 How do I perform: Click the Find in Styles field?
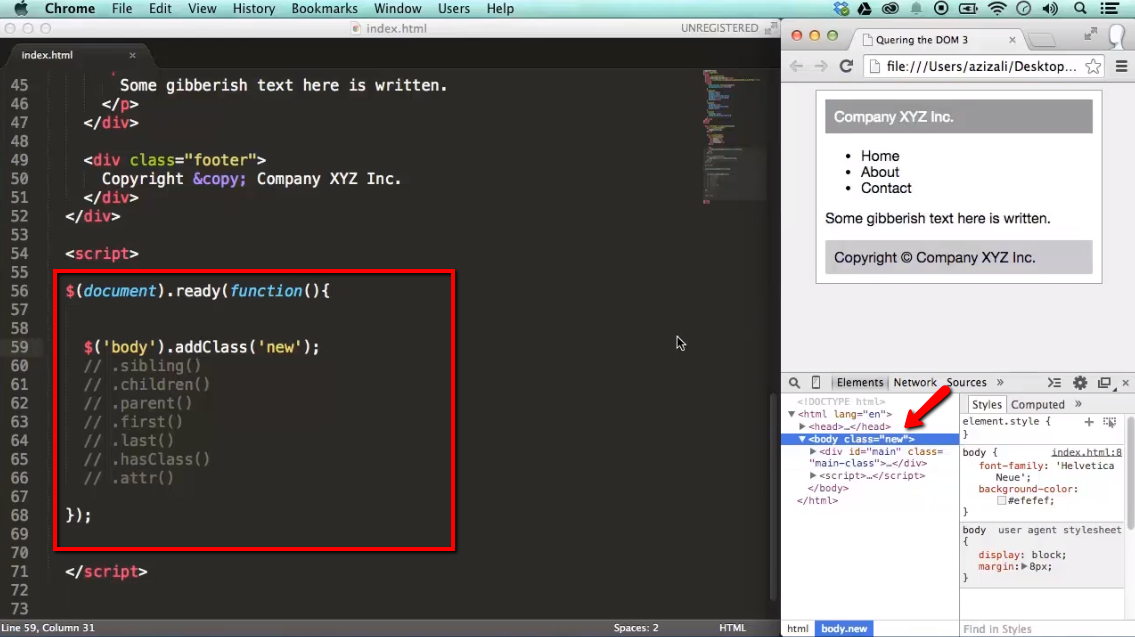tap(1042, 628)
